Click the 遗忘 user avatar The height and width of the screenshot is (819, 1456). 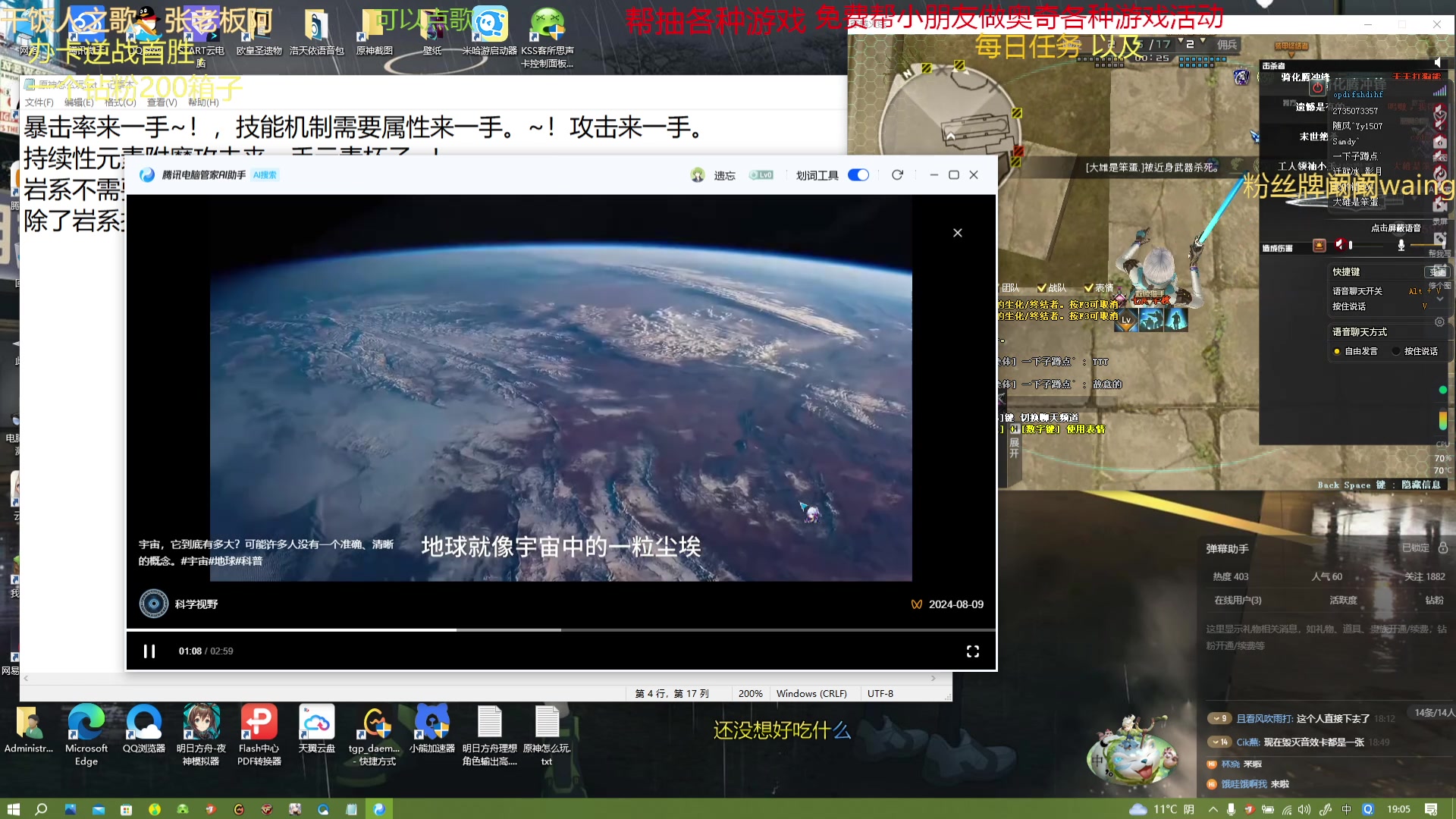pyautogui.click(x=698, y=175)
